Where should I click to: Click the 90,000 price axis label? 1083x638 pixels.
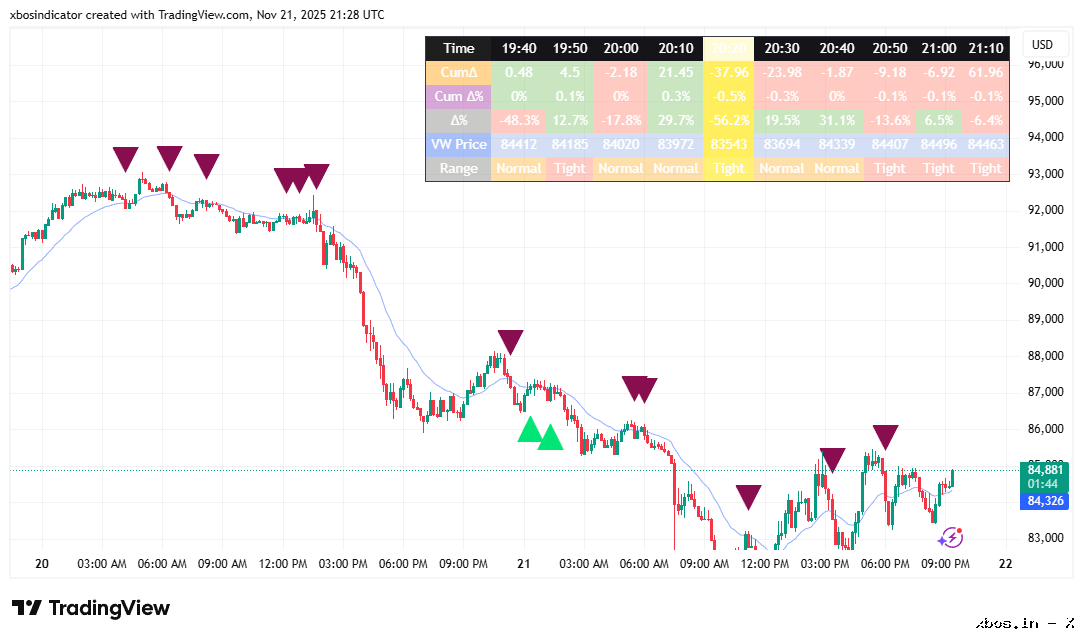coord(1044,283)
